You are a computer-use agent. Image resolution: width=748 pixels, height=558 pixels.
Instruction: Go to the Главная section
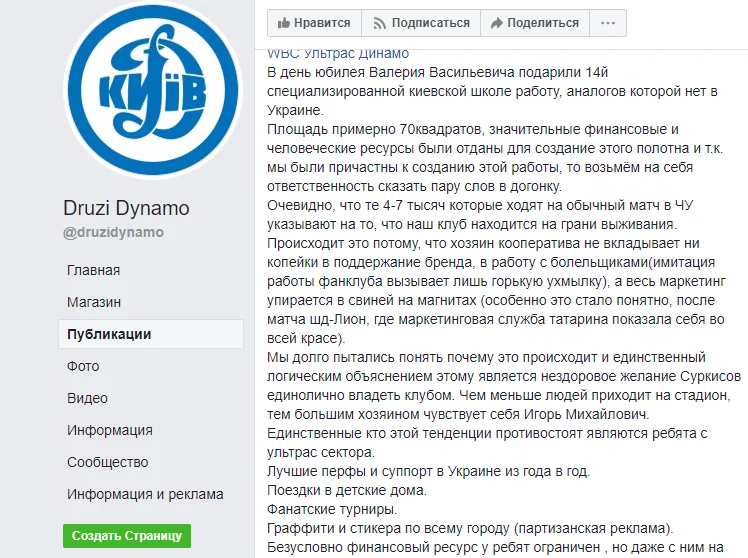[x=94, y=270]
